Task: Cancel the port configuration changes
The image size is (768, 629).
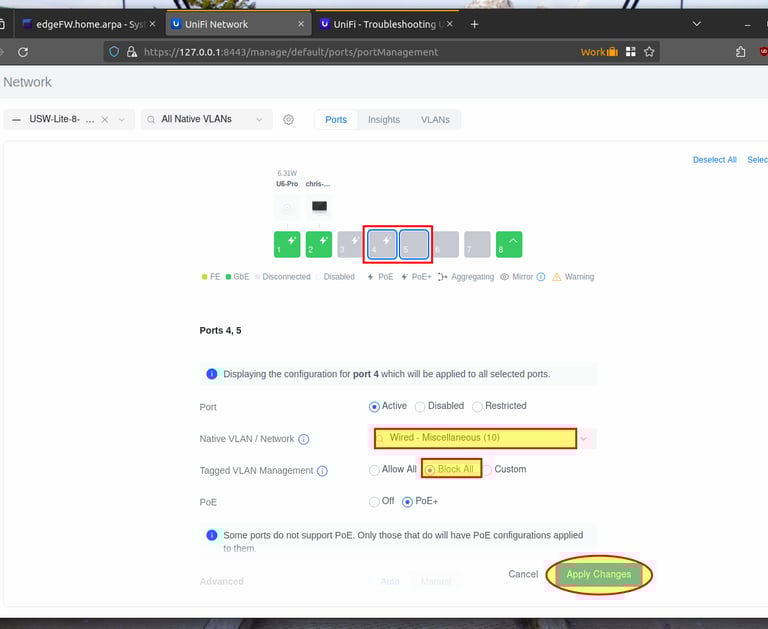Action: (523, 574)
